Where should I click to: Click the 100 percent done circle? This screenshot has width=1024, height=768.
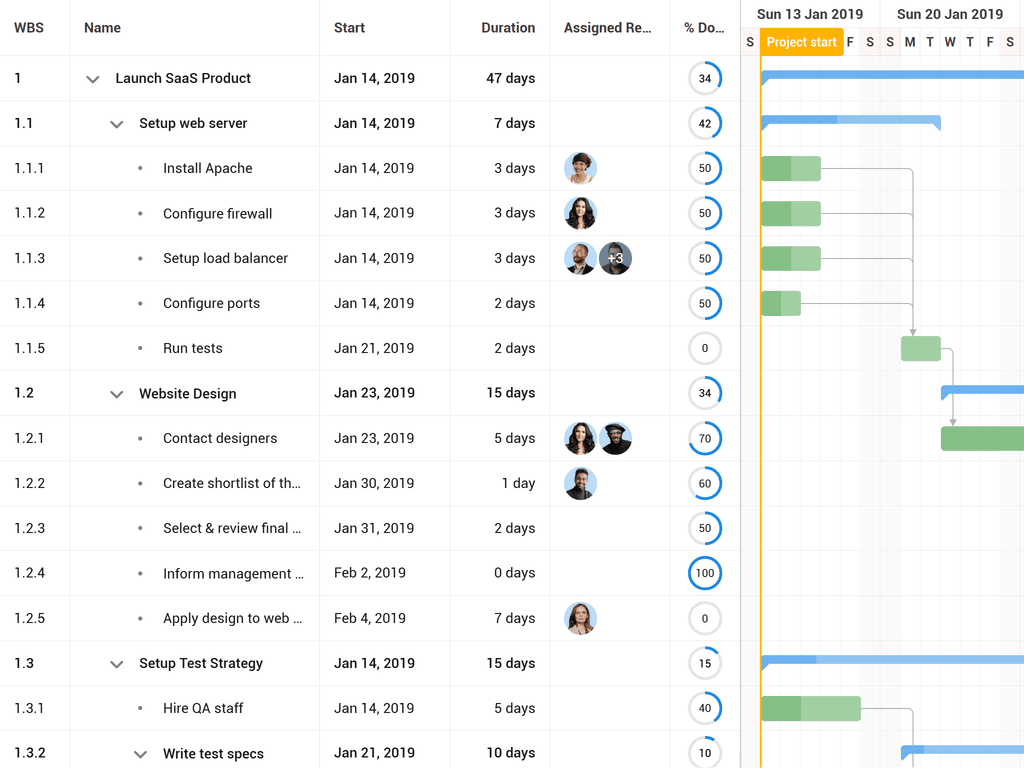click(x=705, y=573)
